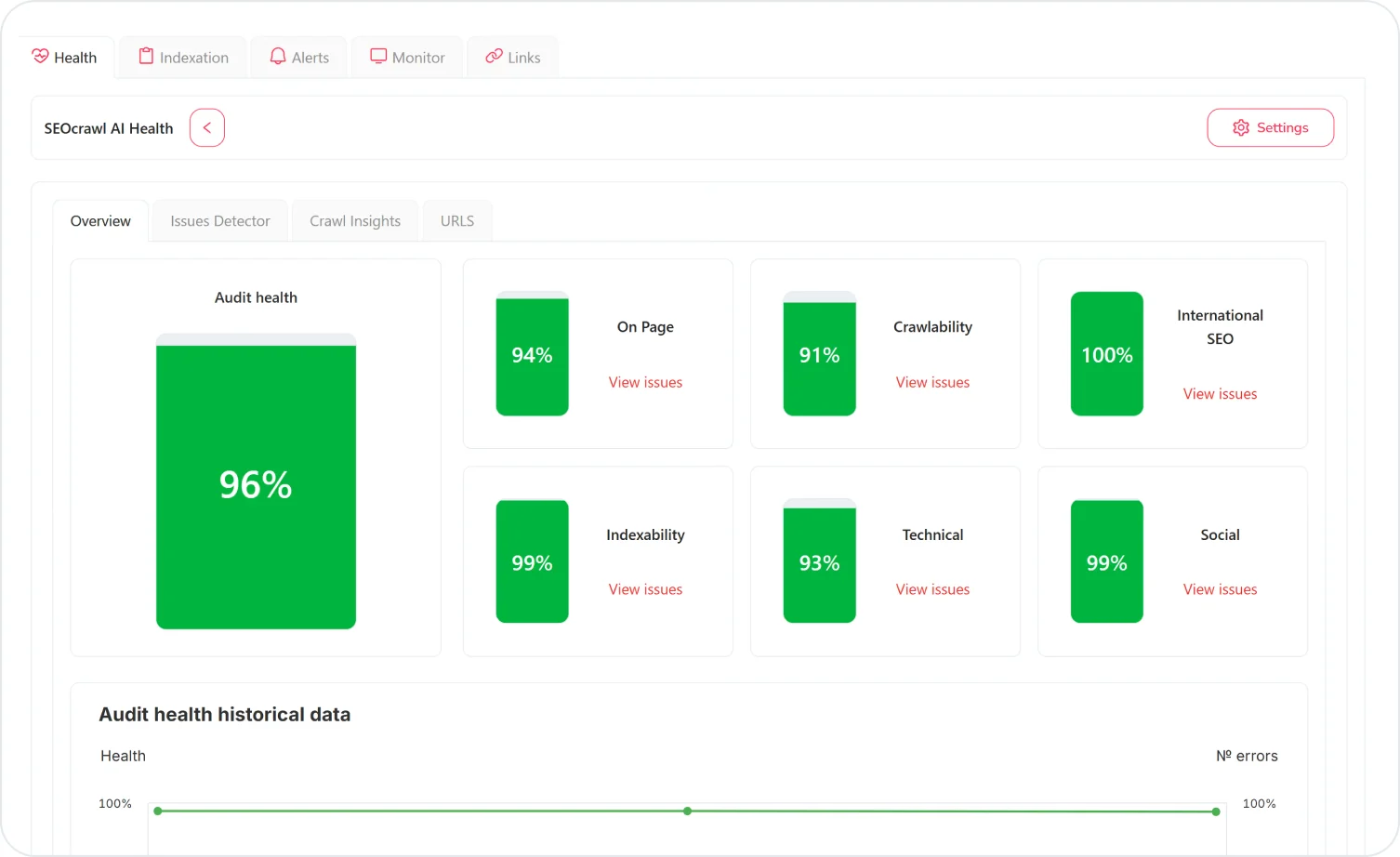Viewport: 1400px width, 857px height.
Task: View issues for Crawlability
Action: tap(932, 383)
